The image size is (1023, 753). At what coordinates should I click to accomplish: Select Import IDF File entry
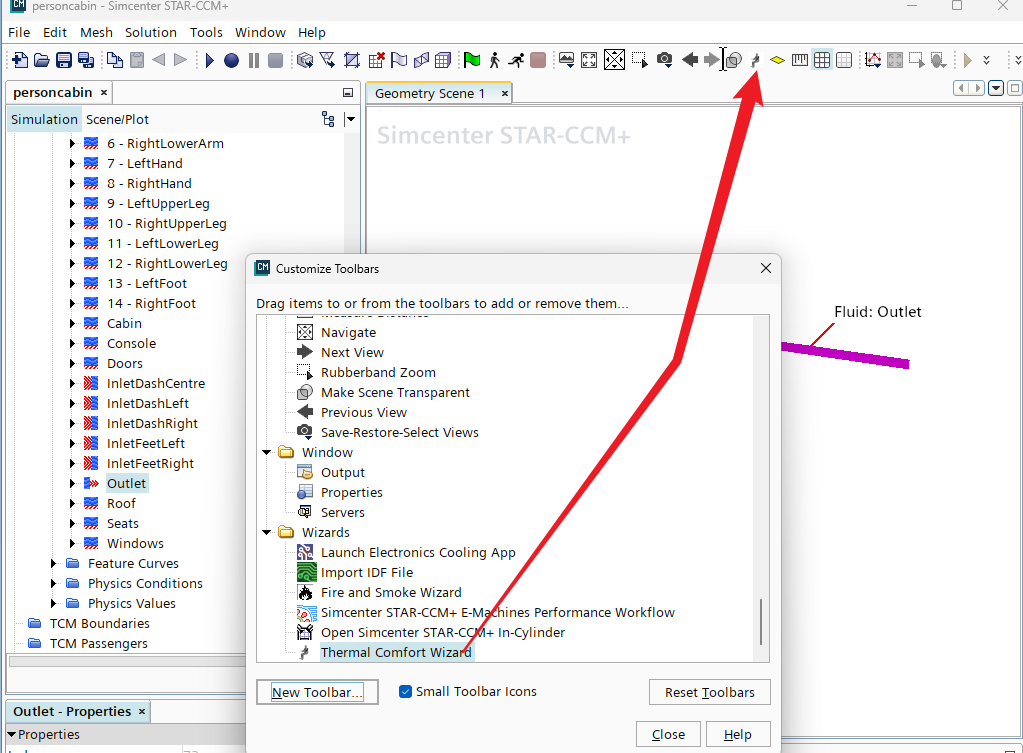tap(367, 572)
